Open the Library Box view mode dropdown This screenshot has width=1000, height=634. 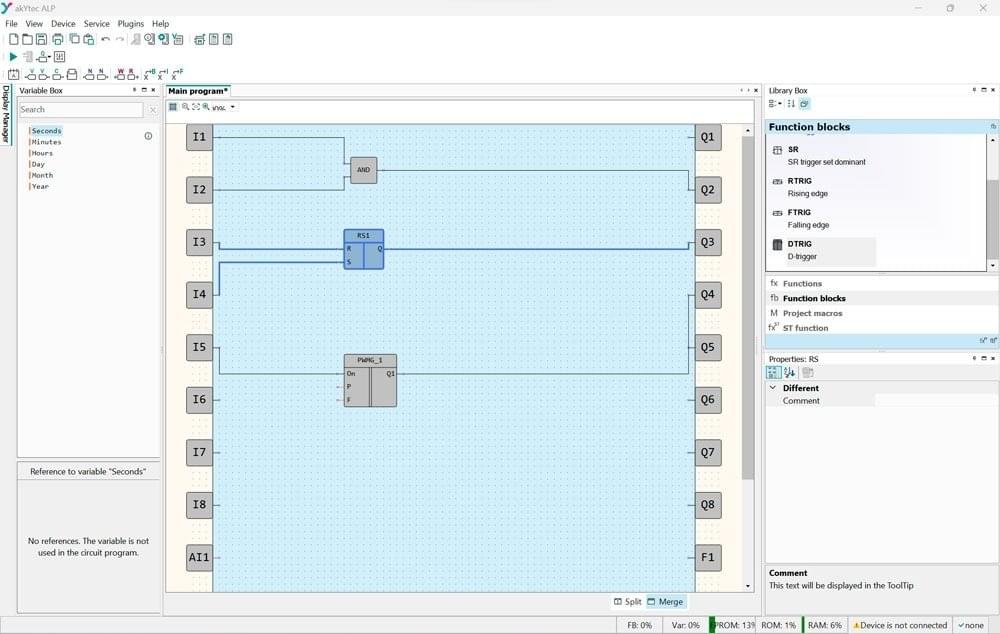pyautogui.click(x=773, y=103)
